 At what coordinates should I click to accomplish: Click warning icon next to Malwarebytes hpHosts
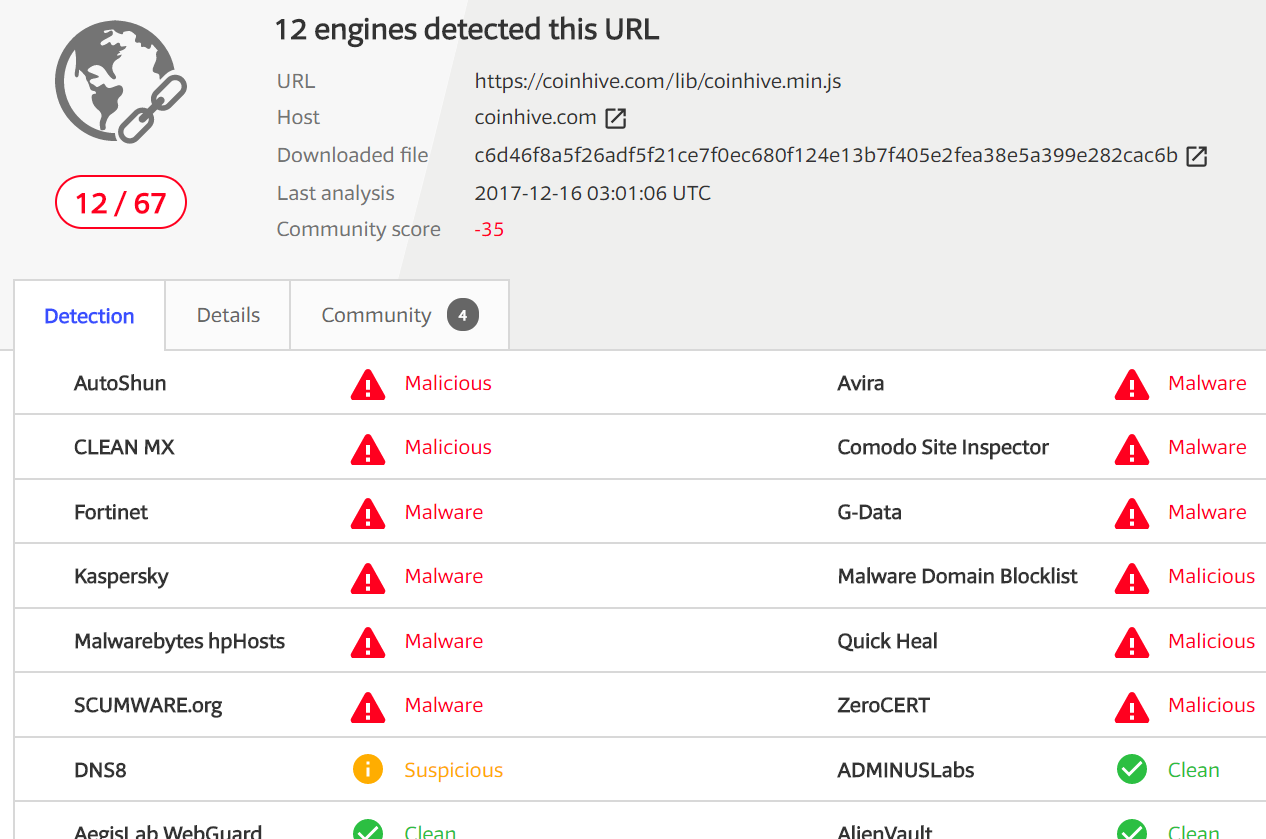368,642
